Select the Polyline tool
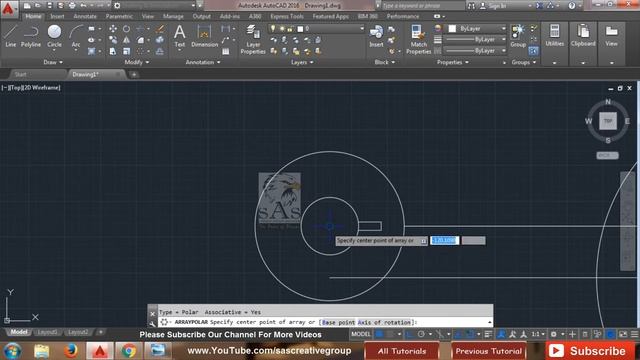This screenshot has width=640, height=360. click(x=31, y=36)
